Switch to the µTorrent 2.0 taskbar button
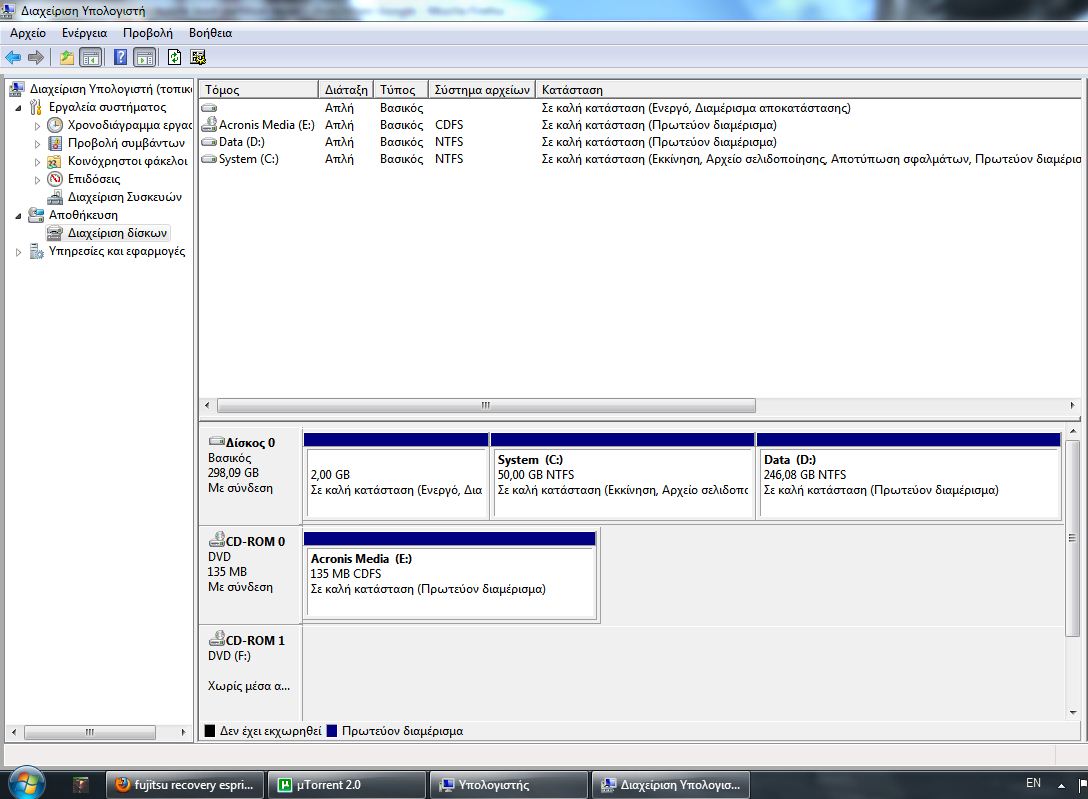 (346, 784)
